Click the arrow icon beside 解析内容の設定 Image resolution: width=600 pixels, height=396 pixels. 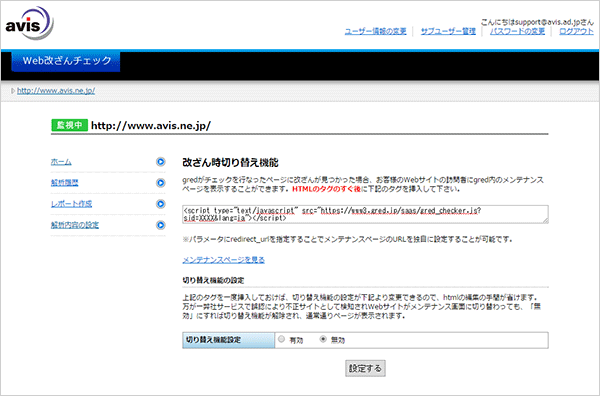161,225
